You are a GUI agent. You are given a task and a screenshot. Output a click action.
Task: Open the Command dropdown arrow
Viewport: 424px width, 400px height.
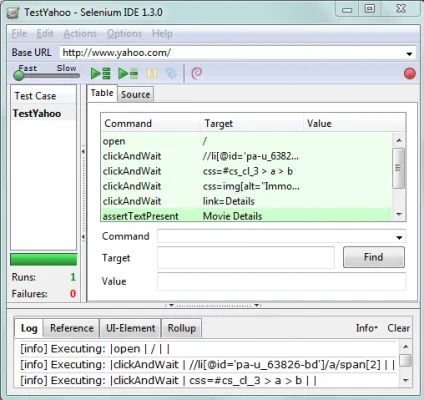[399, 237]
